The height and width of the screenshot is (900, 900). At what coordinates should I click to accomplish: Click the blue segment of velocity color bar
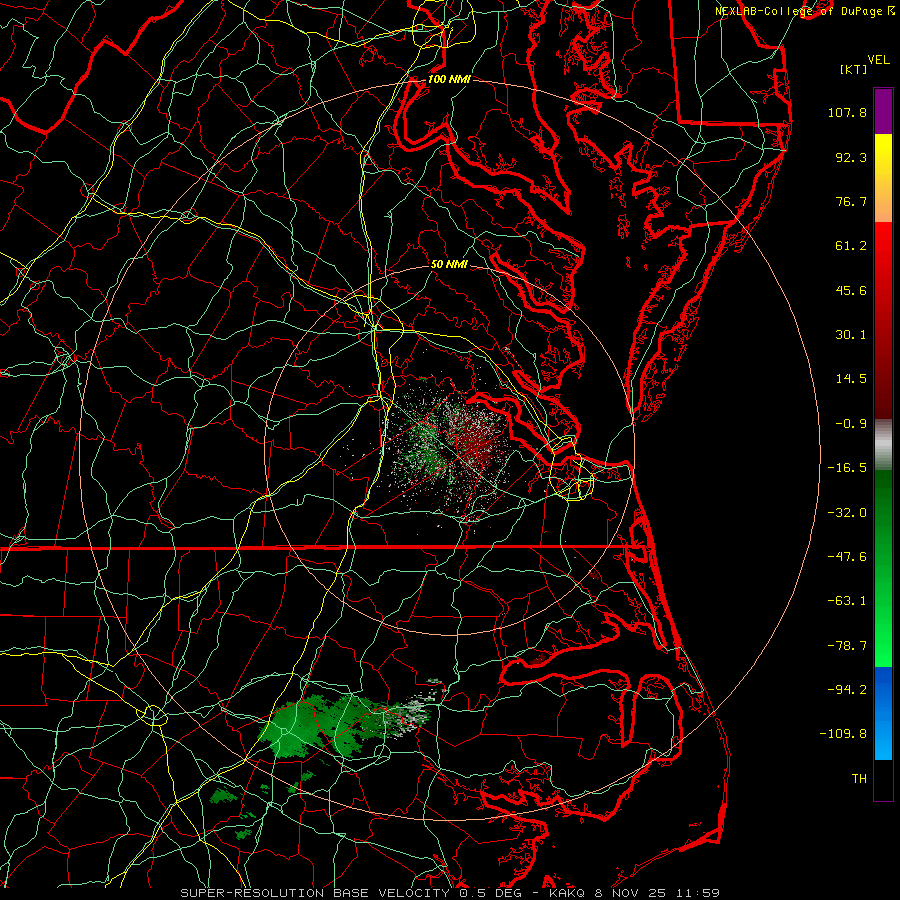click(x=883, y=713)
